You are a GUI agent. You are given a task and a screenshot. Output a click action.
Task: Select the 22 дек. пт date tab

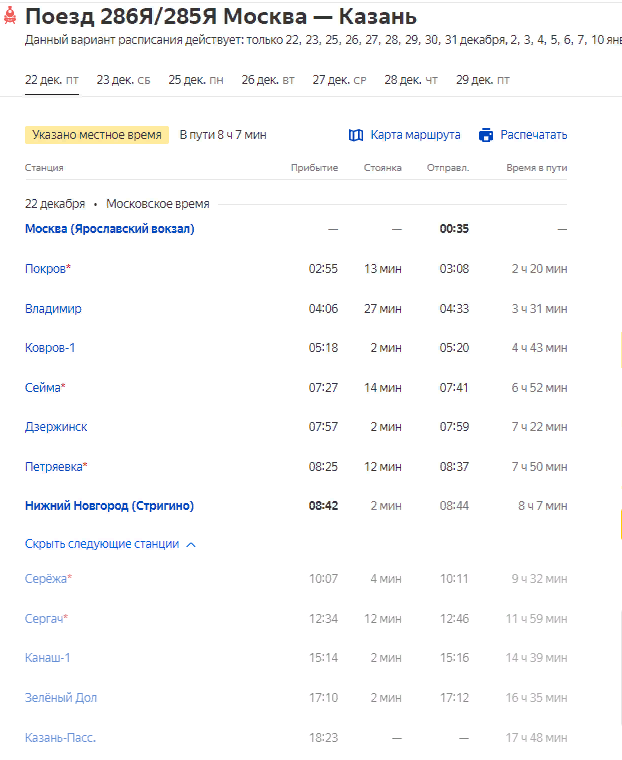[x=52, y=79]
